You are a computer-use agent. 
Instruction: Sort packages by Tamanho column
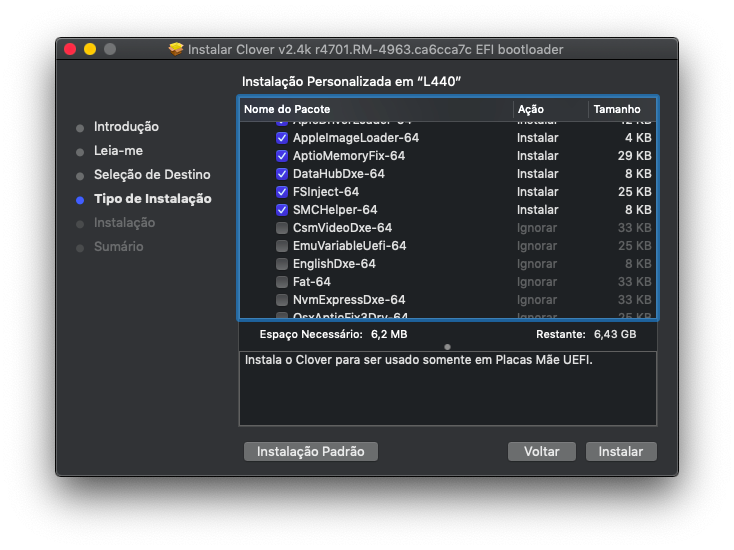point(622,109)
